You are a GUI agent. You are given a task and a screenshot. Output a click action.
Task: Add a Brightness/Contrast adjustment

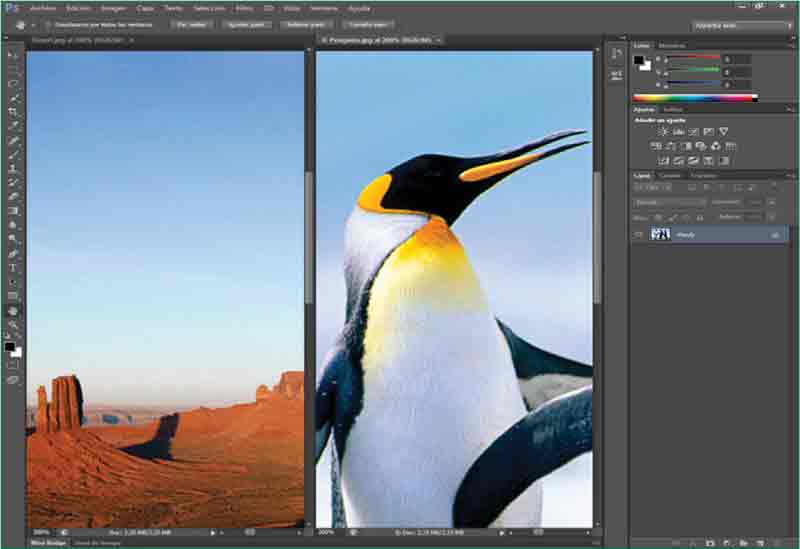click(662, 131)
